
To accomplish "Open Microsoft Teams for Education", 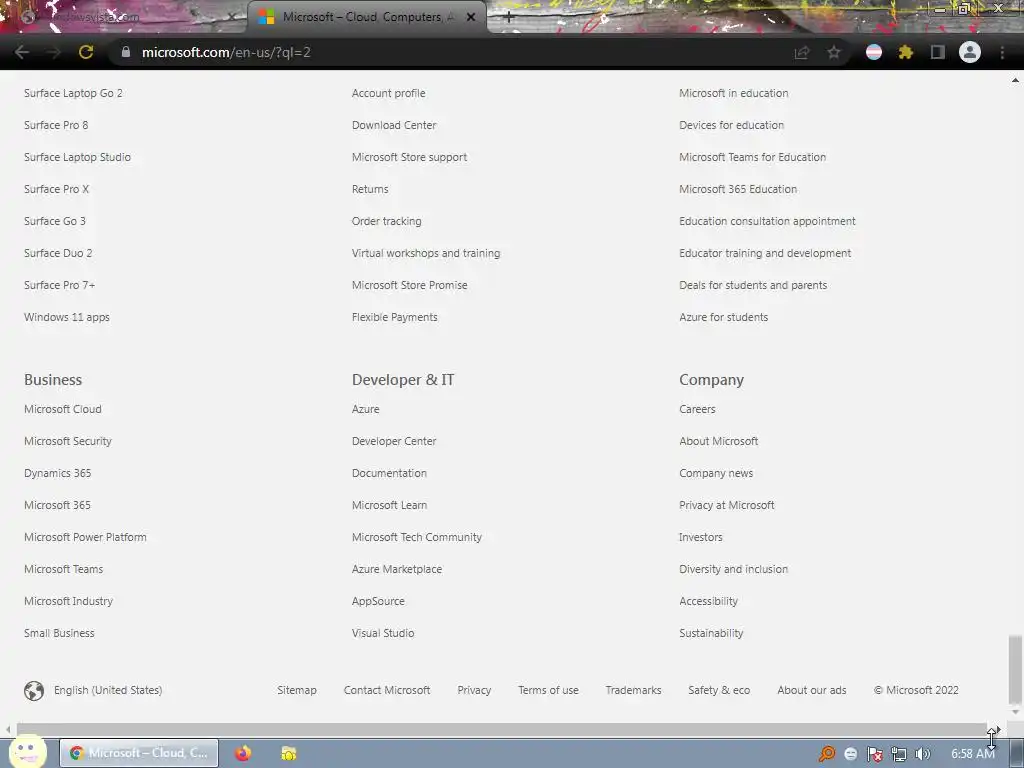I will click(752, 157).
